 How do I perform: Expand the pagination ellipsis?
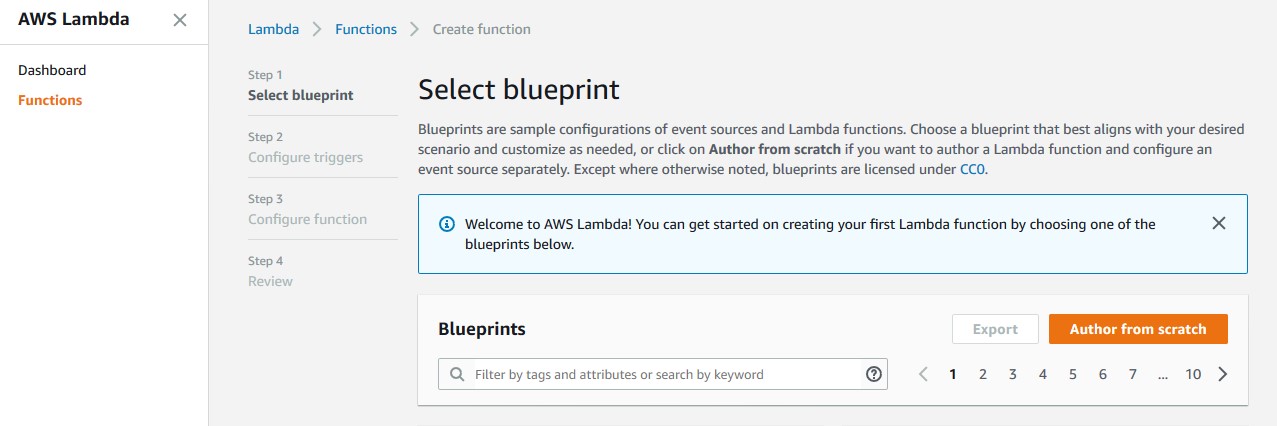click(x=1163, y=374)
